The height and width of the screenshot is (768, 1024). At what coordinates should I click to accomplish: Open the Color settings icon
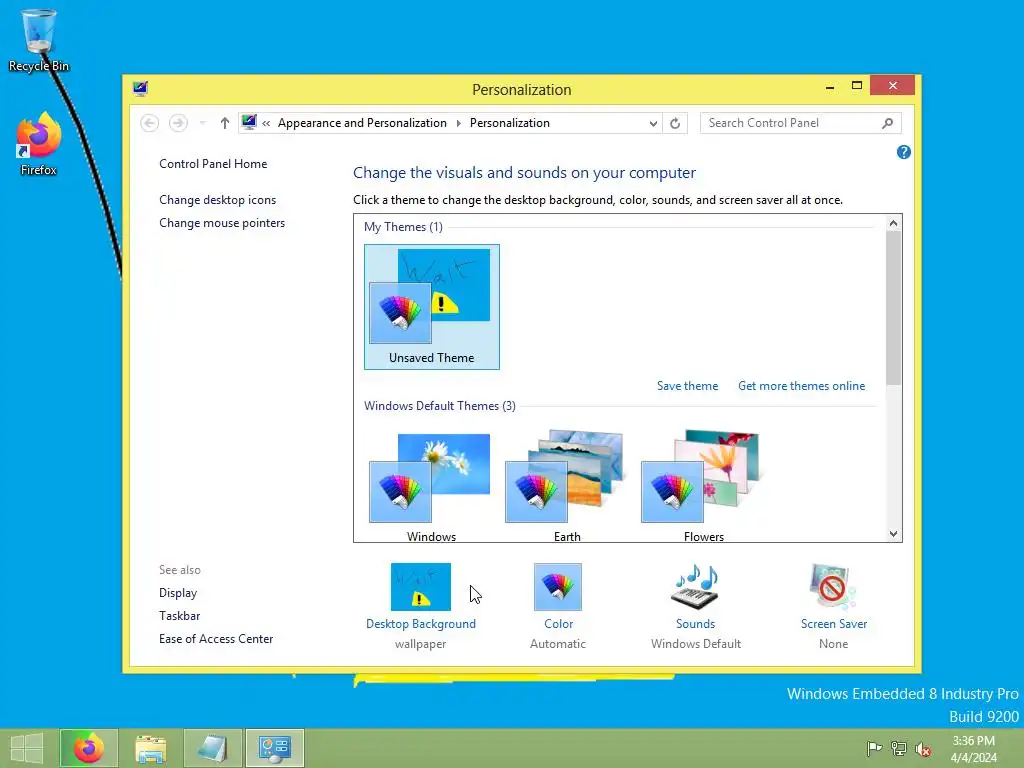[x=558, y=587]
